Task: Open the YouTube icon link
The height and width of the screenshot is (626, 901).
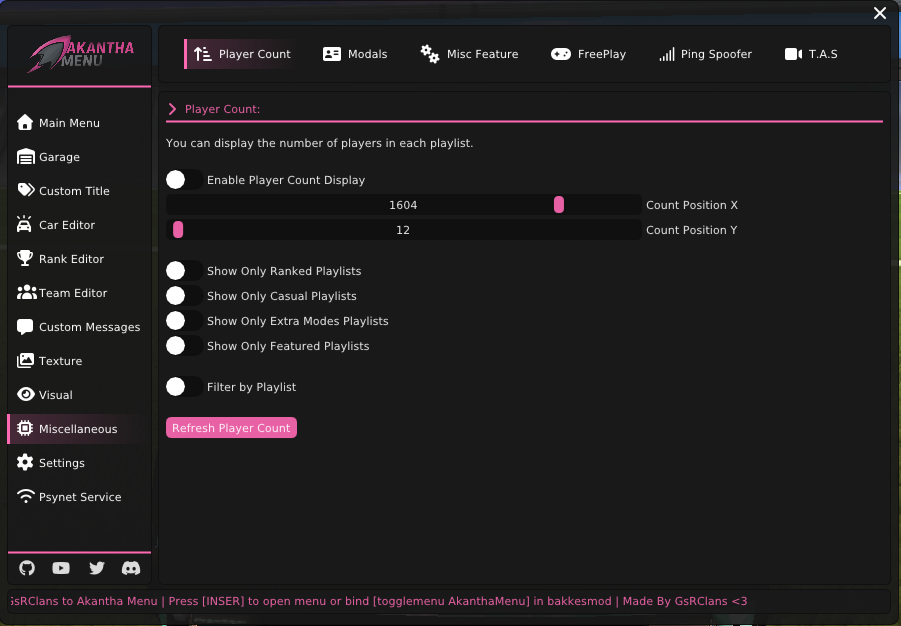Action: point(61,568)
